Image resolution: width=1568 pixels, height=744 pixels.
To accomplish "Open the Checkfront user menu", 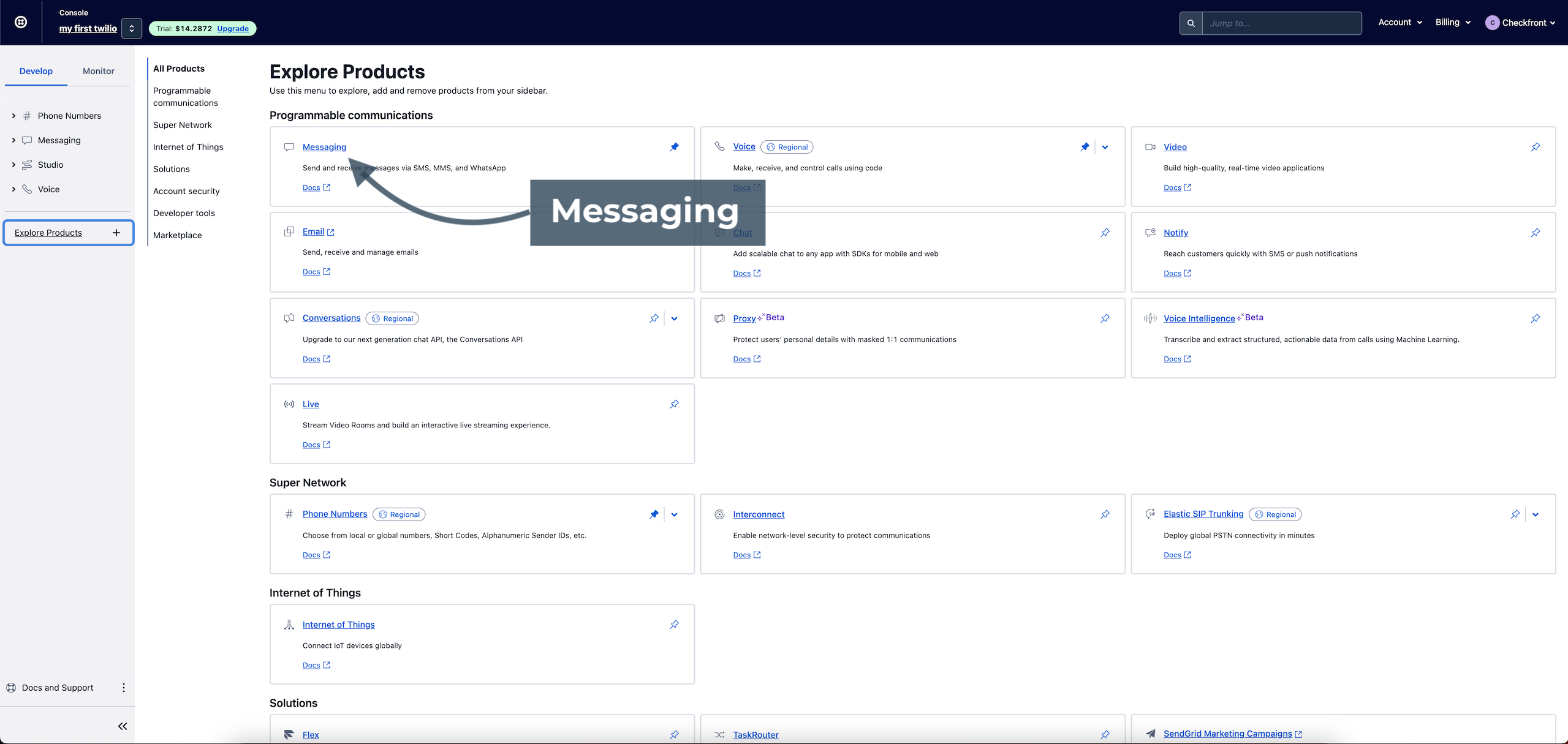I will (x=1521, y=23).
